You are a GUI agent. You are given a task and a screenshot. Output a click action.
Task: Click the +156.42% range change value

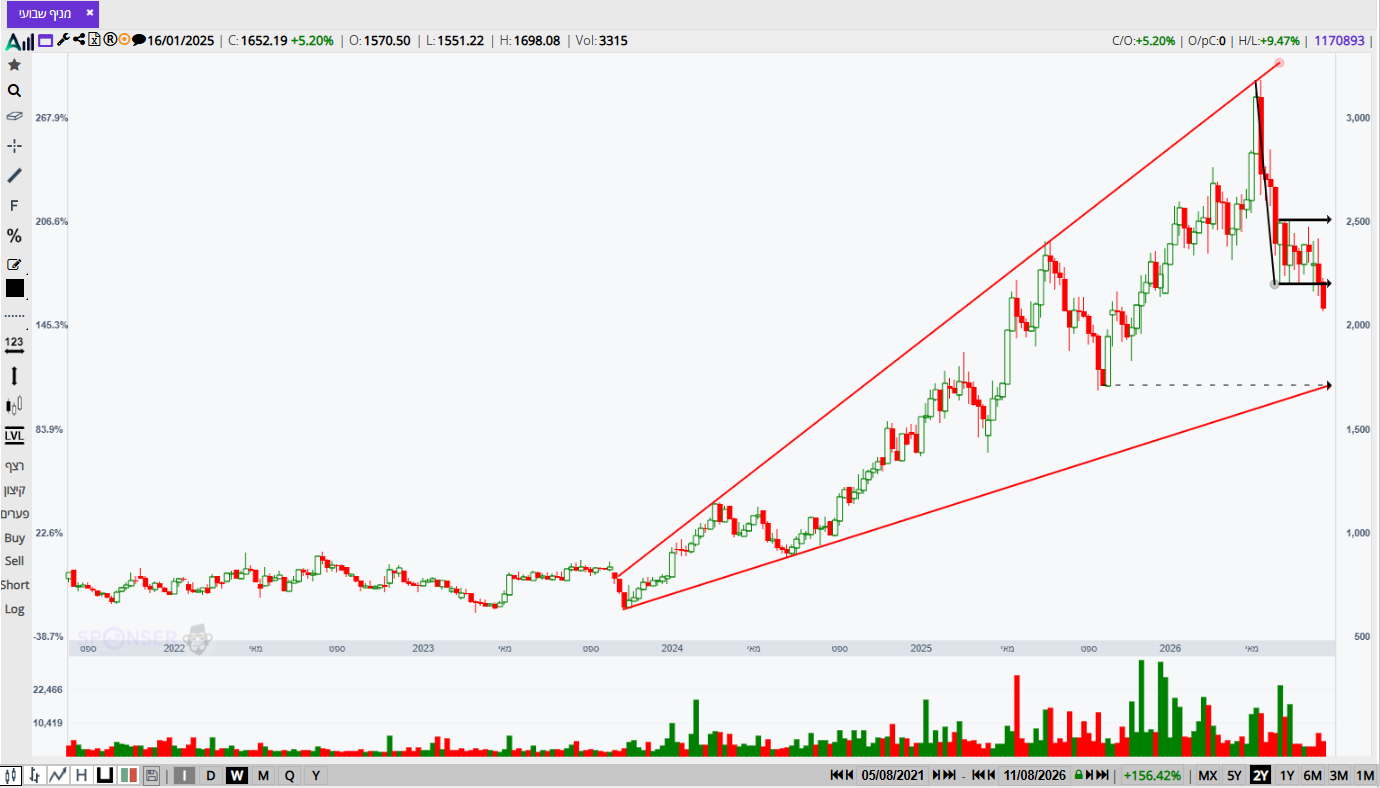pos(1152,775)
